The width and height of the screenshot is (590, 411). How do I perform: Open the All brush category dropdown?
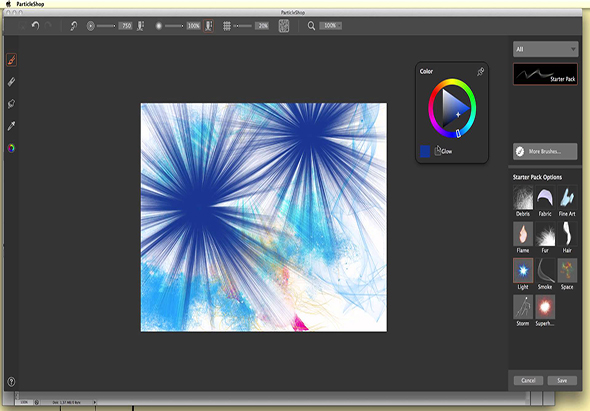click(x=545, y=49)
